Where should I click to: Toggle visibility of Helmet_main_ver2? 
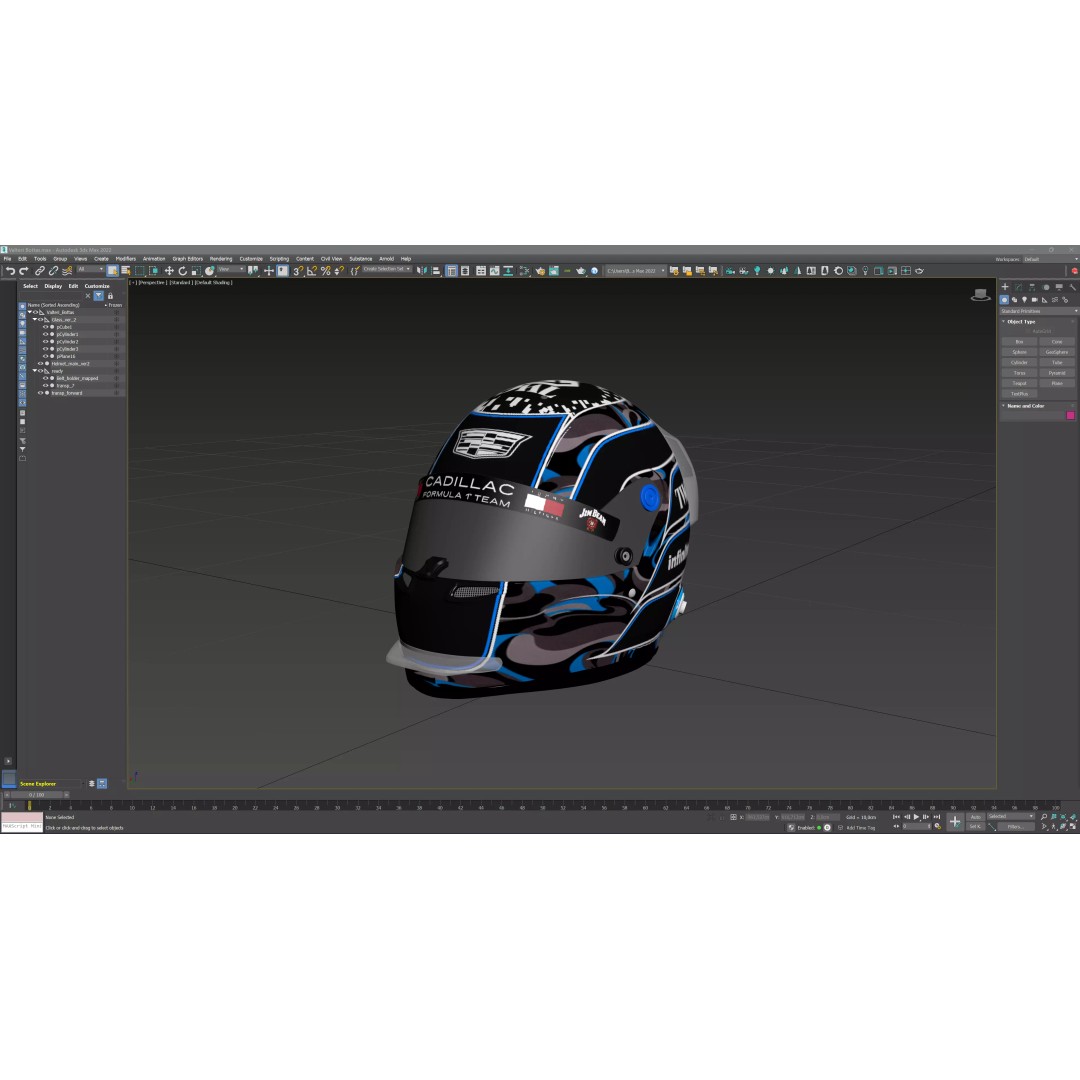pyautogui.click(x=40, y=364)
